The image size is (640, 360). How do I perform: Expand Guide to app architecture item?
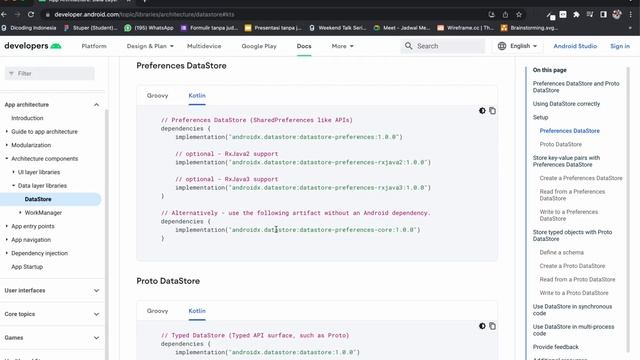pyautogui.click(x=7, y=131)
